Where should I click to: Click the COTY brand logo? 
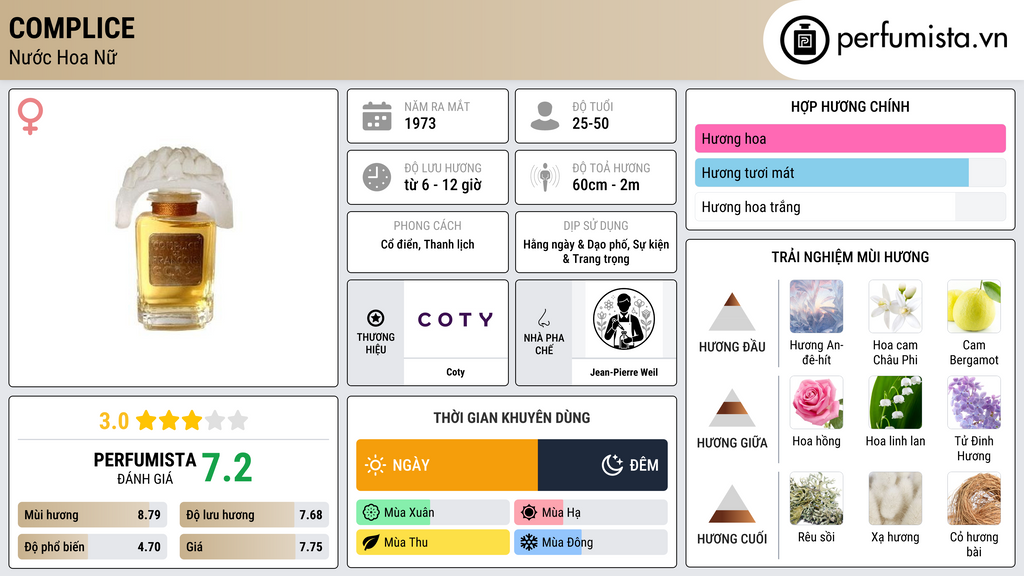coord(455,319)
